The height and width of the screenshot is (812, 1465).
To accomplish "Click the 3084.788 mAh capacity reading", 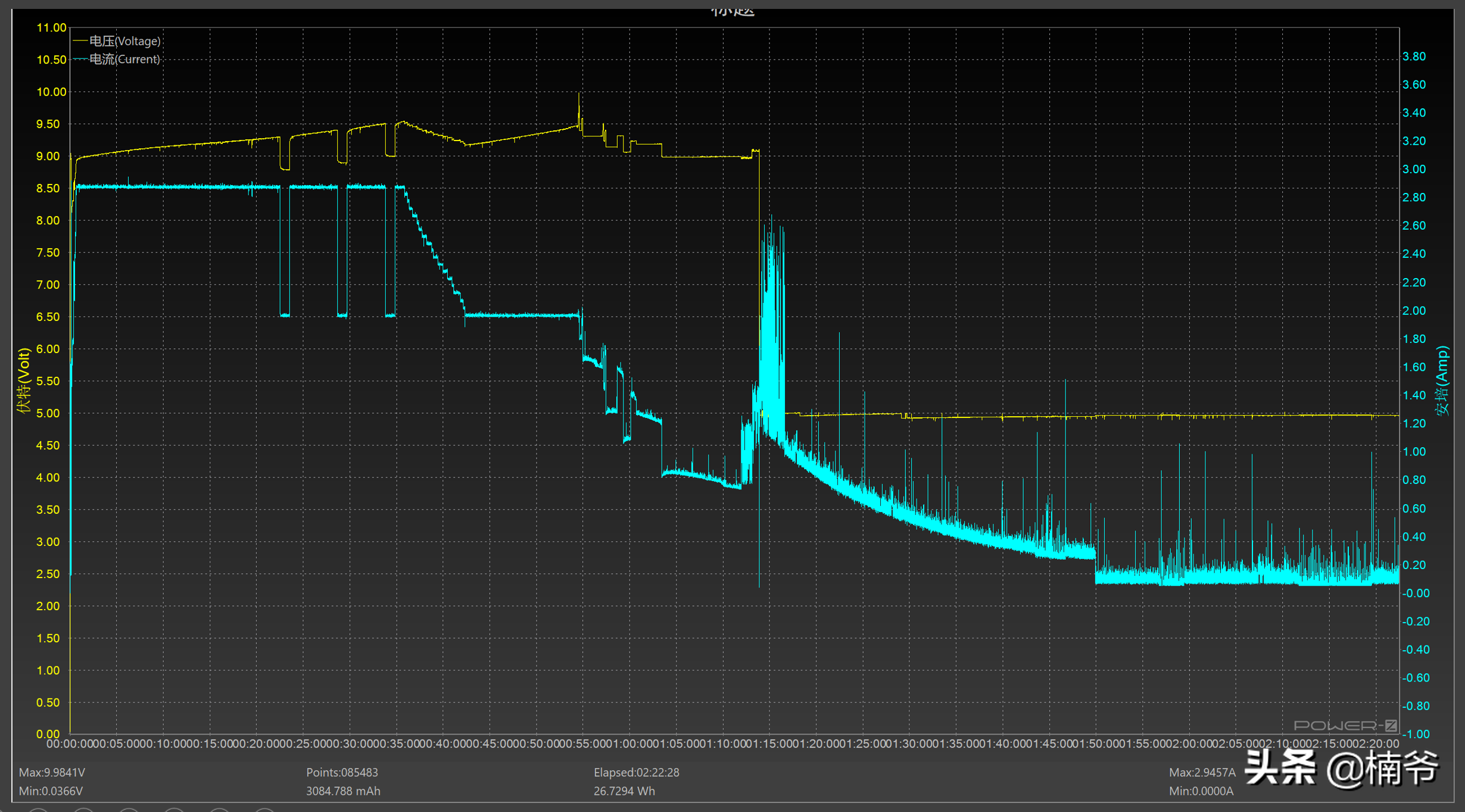I will [x=343, y=791].
